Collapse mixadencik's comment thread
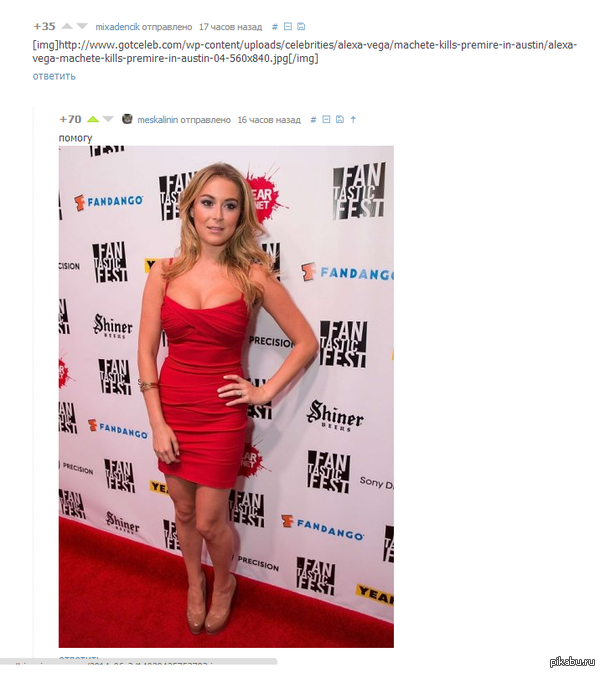 [x=288, y=27]
